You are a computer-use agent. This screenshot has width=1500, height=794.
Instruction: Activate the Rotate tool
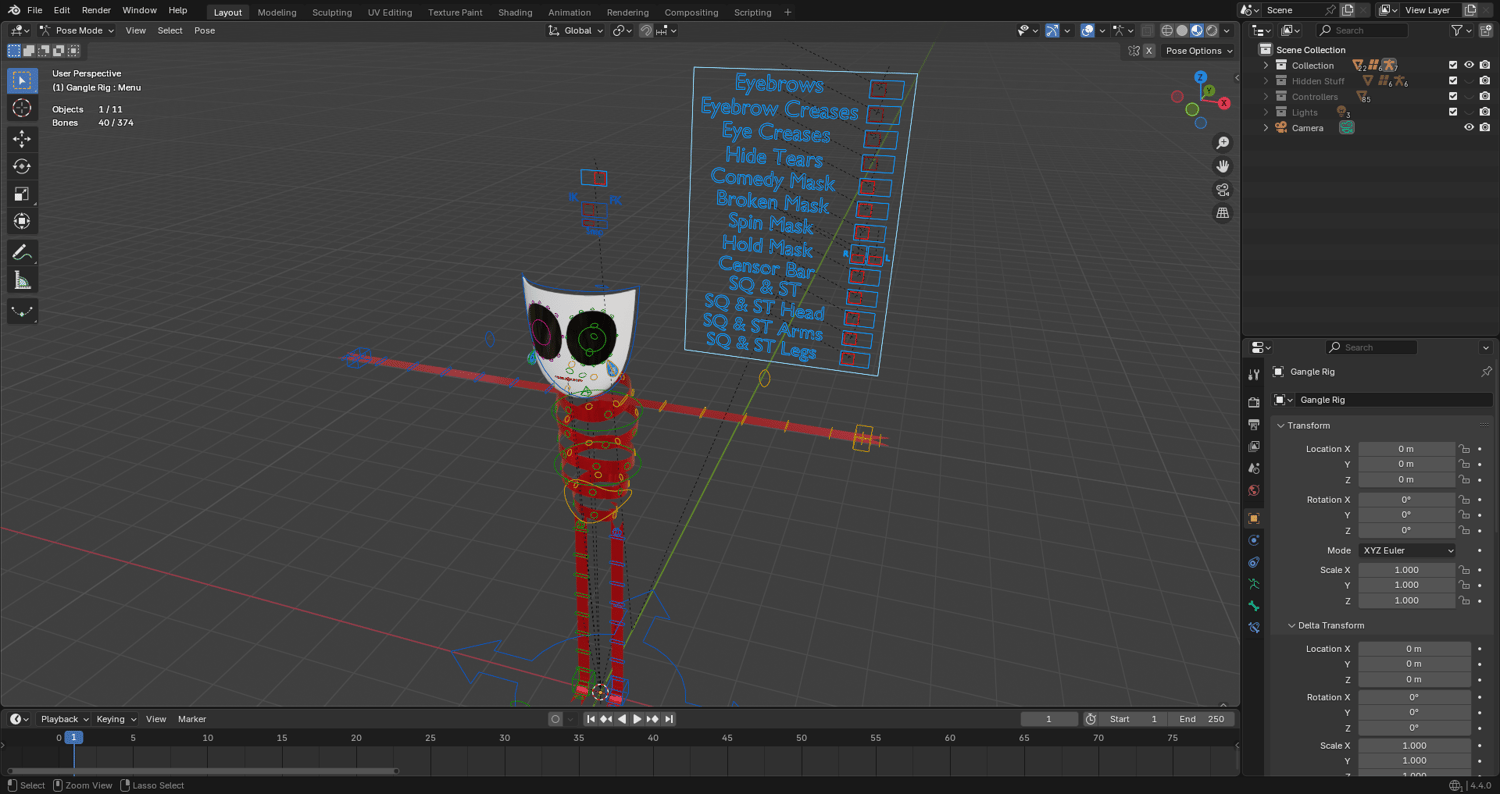tap(22, 166)
